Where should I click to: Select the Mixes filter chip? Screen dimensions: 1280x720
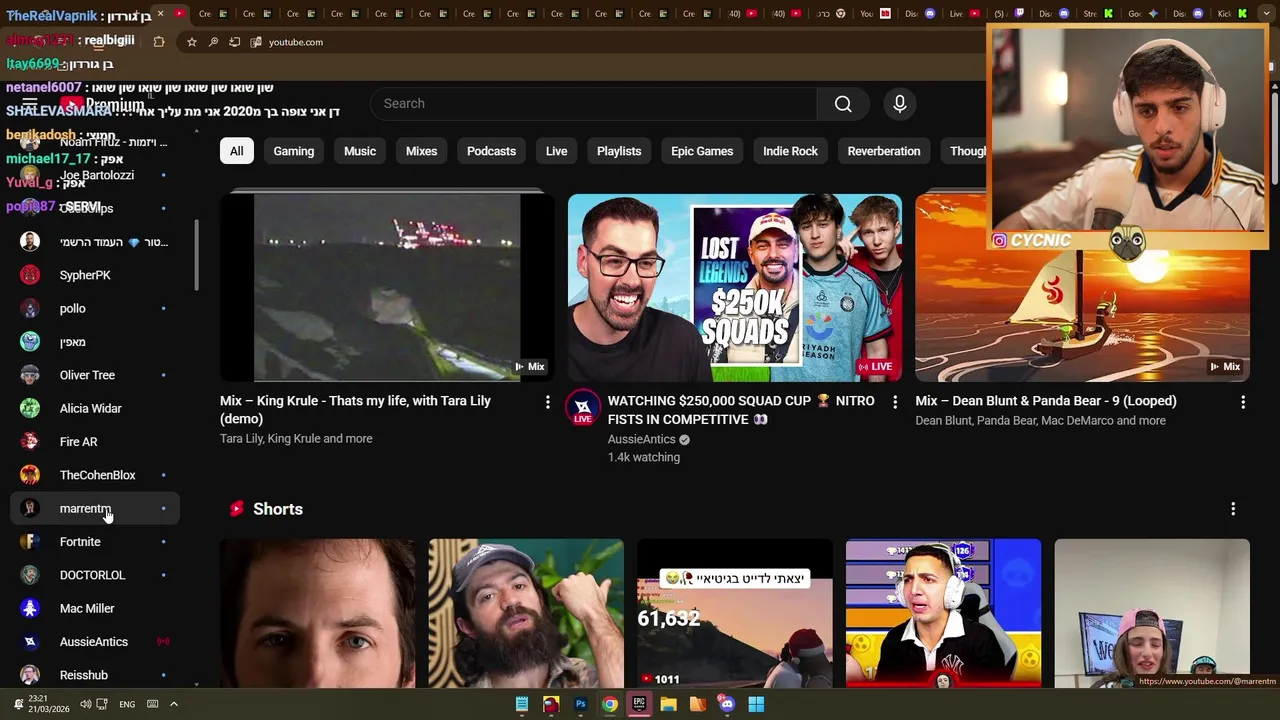click(x=421, y=151)
